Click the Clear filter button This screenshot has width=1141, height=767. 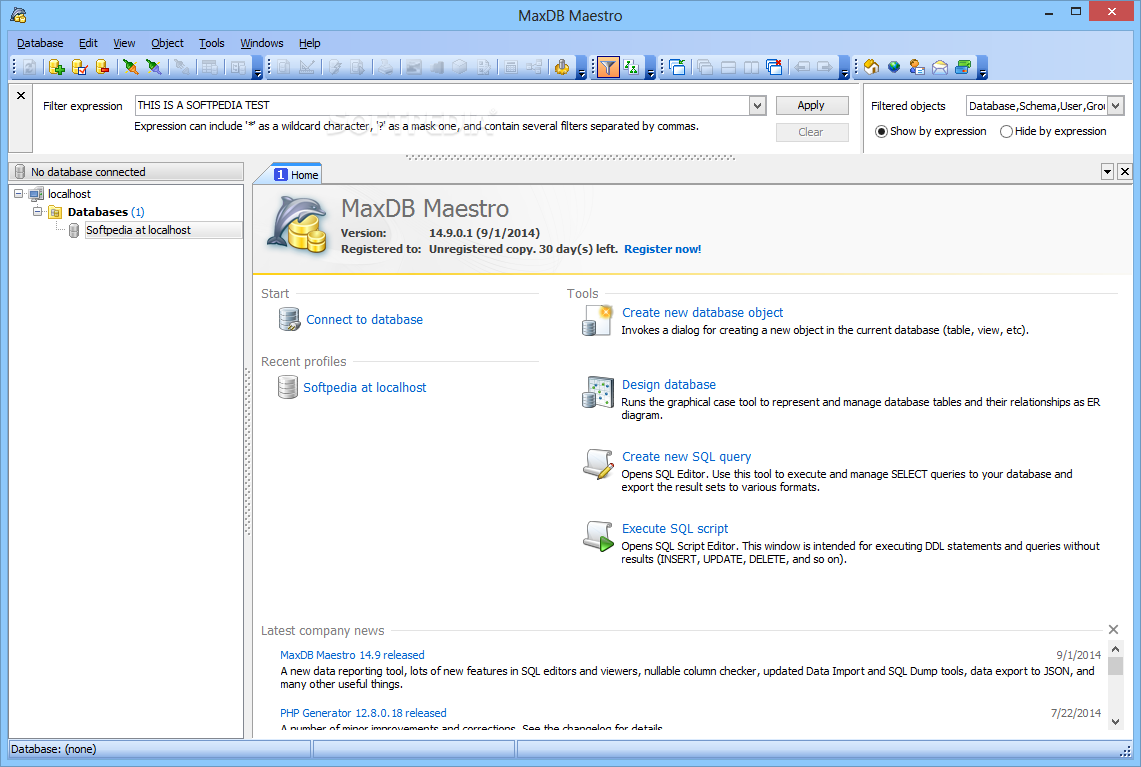point(811,132)
